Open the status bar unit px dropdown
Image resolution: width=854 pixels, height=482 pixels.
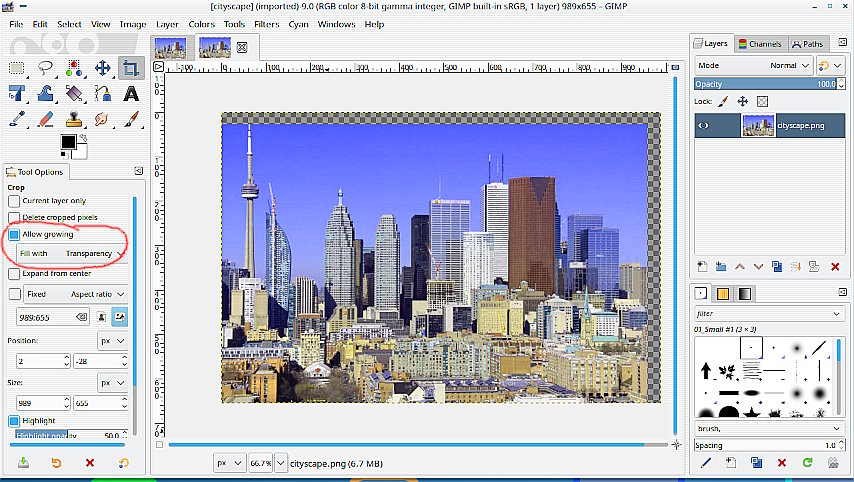(x=229, y=463)
